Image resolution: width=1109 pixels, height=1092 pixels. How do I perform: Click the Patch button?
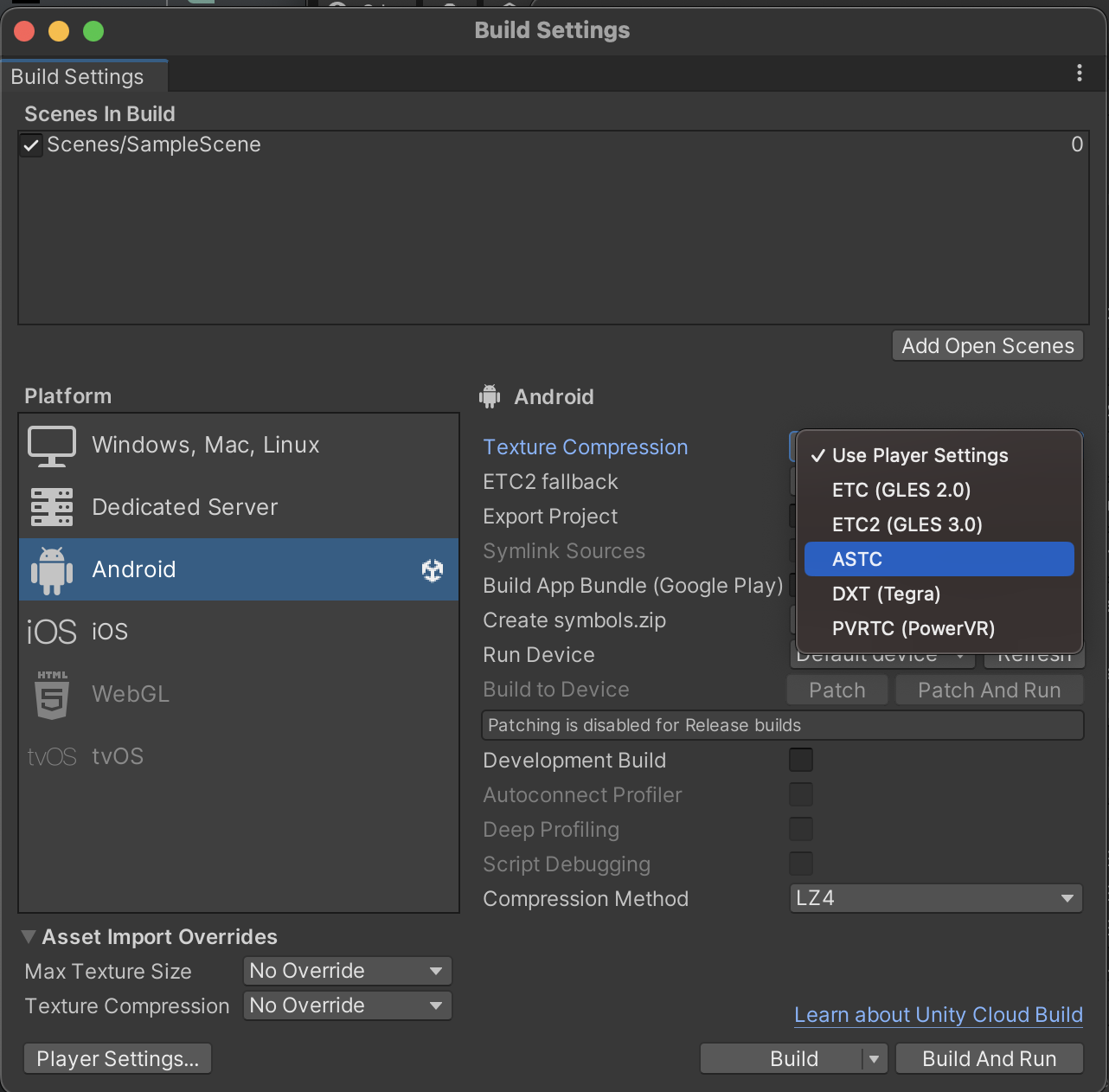pos(837,691)
